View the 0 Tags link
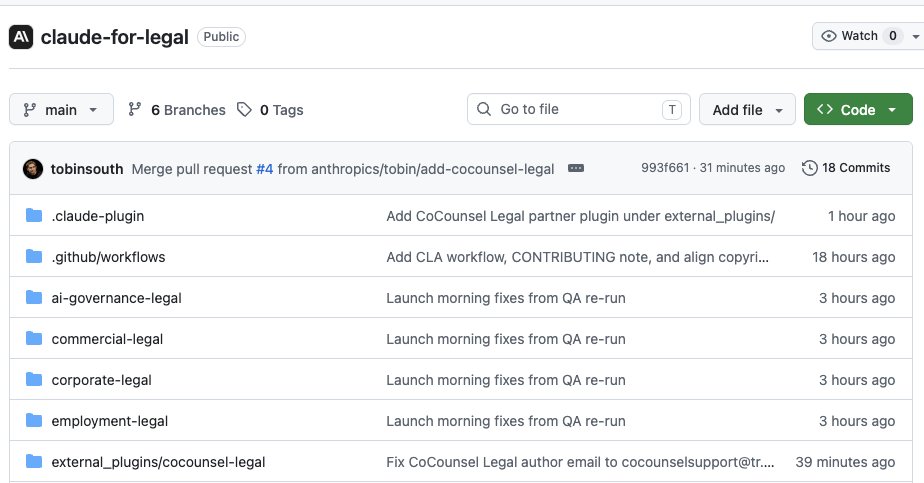The height and width of the screenshot is (483, 924). point(282,110)
